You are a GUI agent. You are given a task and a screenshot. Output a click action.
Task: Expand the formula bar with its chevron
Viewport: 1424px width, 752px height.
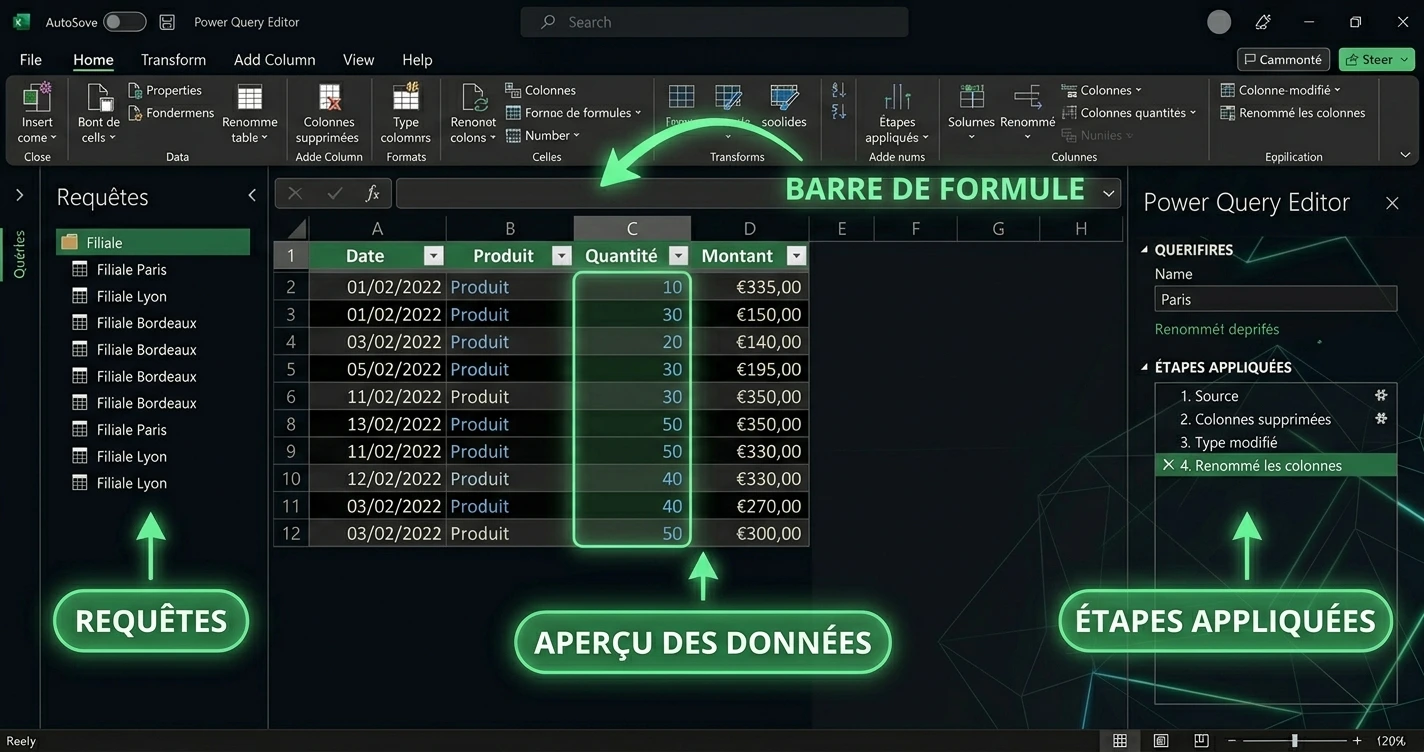(1108, 193)
